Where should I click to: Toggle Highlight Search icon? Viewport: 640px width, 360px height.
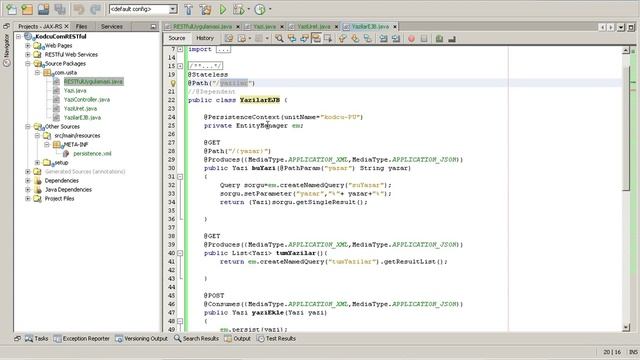point(316,38)
